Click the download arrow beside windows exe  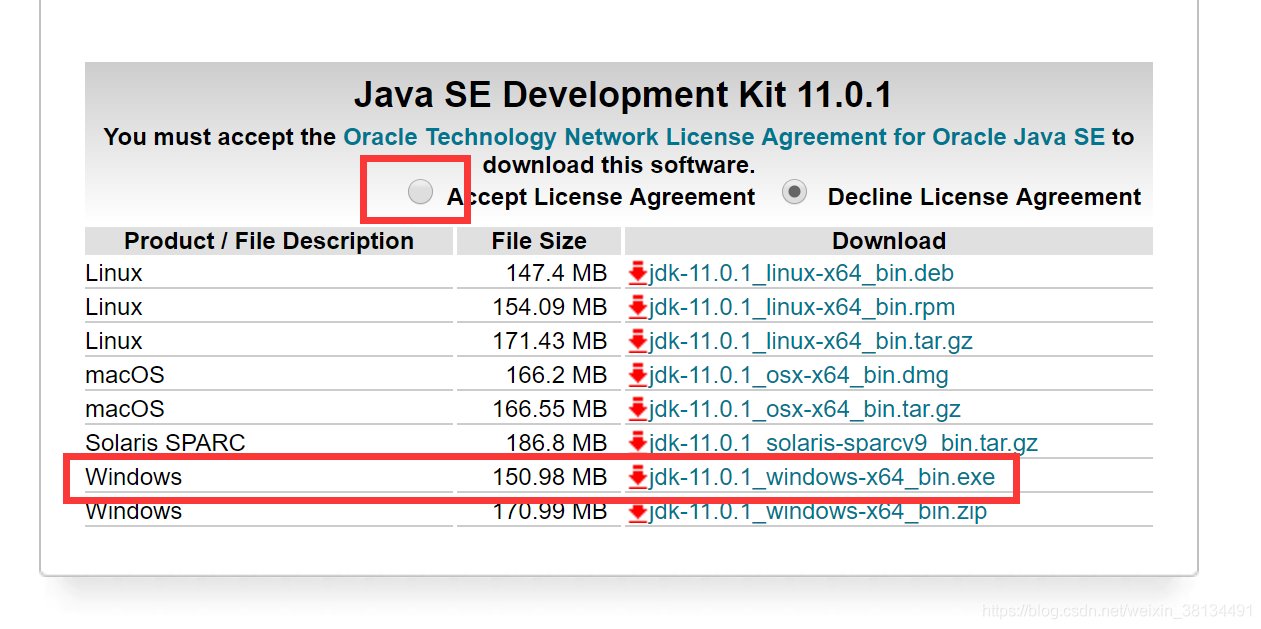pyautogui.click(x=637, y=477)
